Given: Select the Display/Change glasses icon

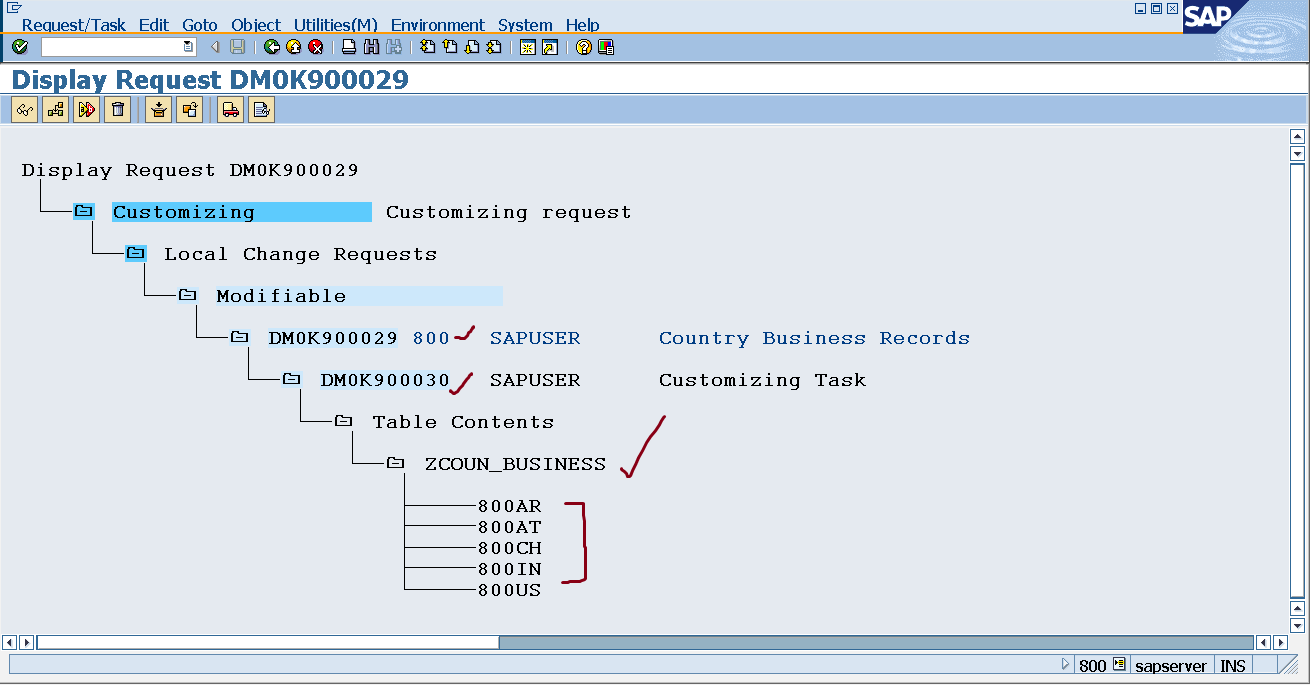Looking at the screenshot, I should click(24, 109).
